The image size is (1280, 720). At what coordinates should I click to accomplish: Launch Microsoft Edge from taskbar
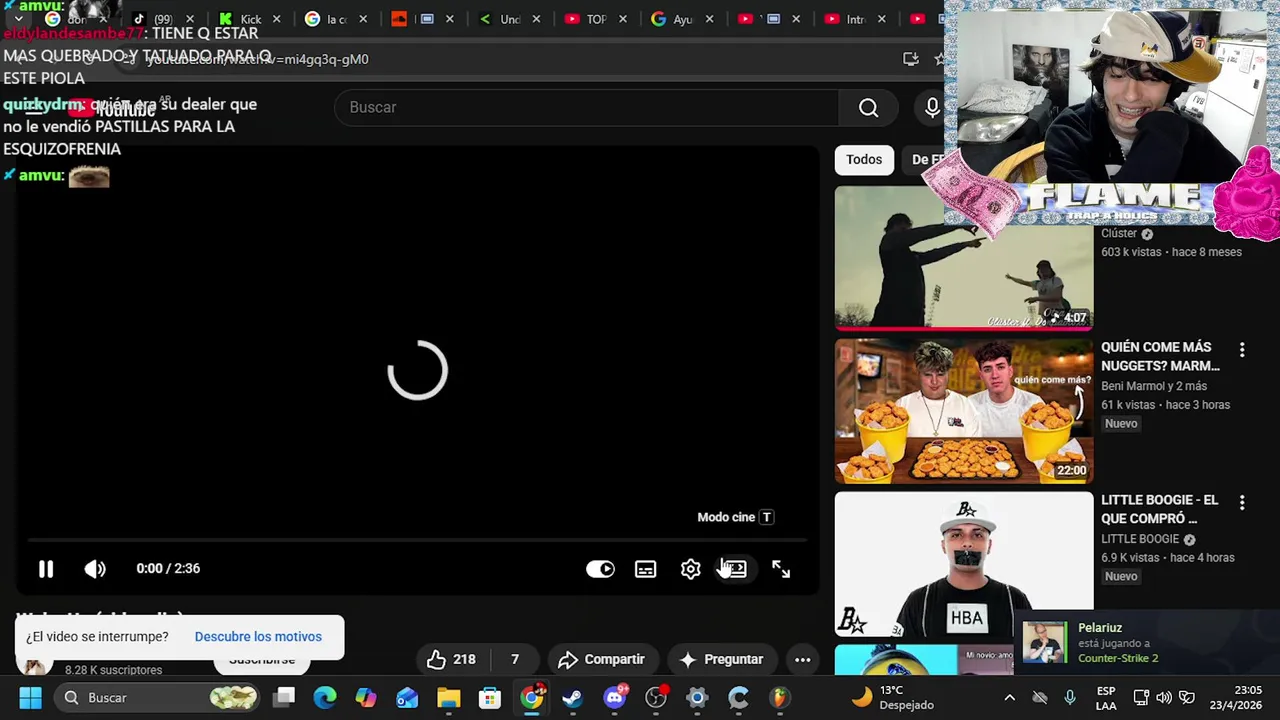point(325,698)
